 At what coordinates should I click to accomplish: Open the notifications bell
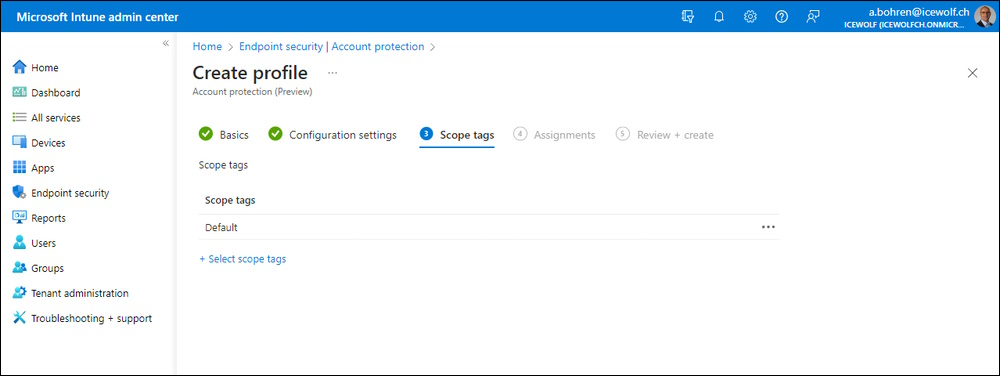[719, 17]
